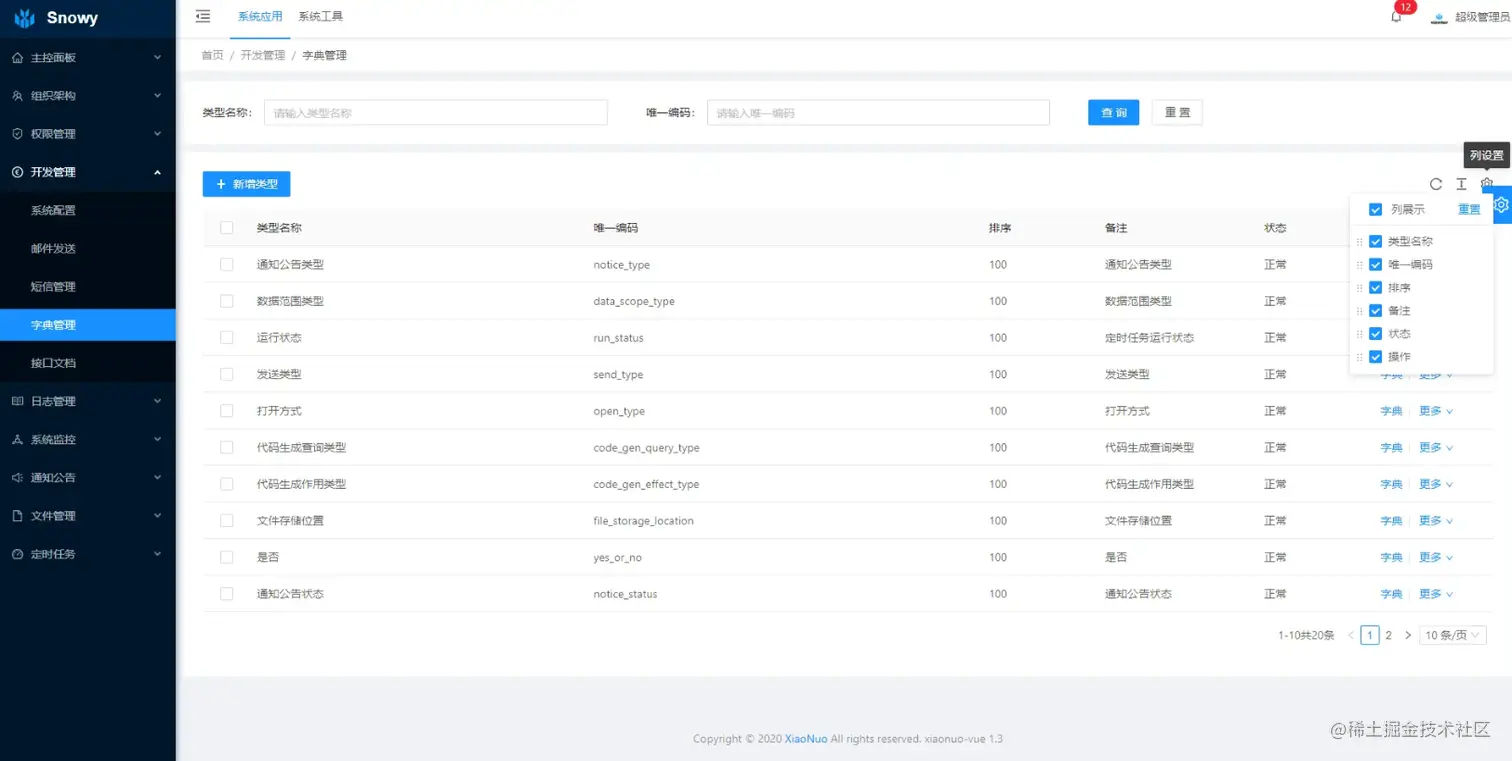Click the 组织架构 icon in the sidebar
Viewport: 1512px width, 761px height.
click(x=17, y=96)
